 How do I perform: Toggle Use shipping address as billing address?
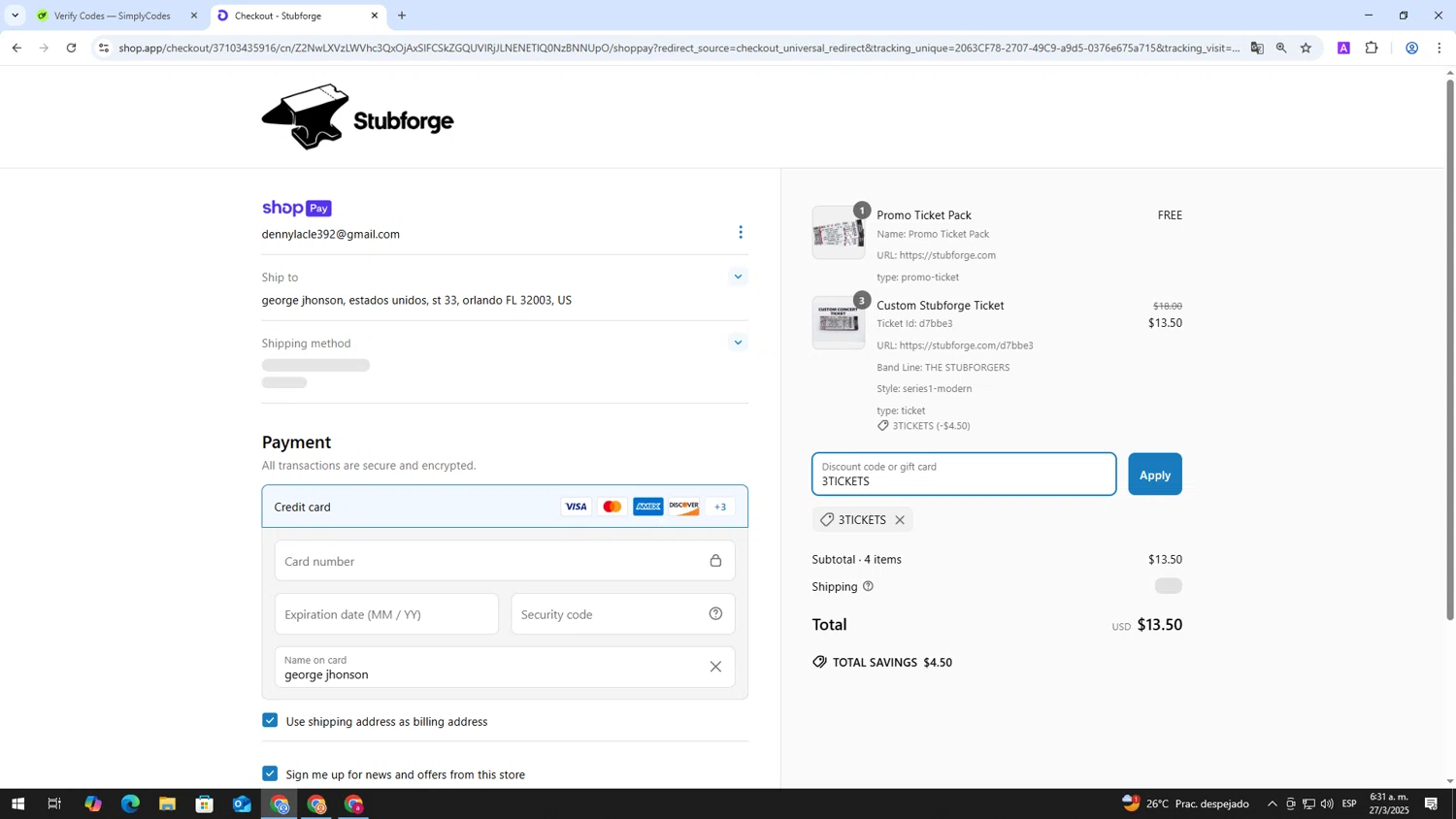click(x=270, y=721)
